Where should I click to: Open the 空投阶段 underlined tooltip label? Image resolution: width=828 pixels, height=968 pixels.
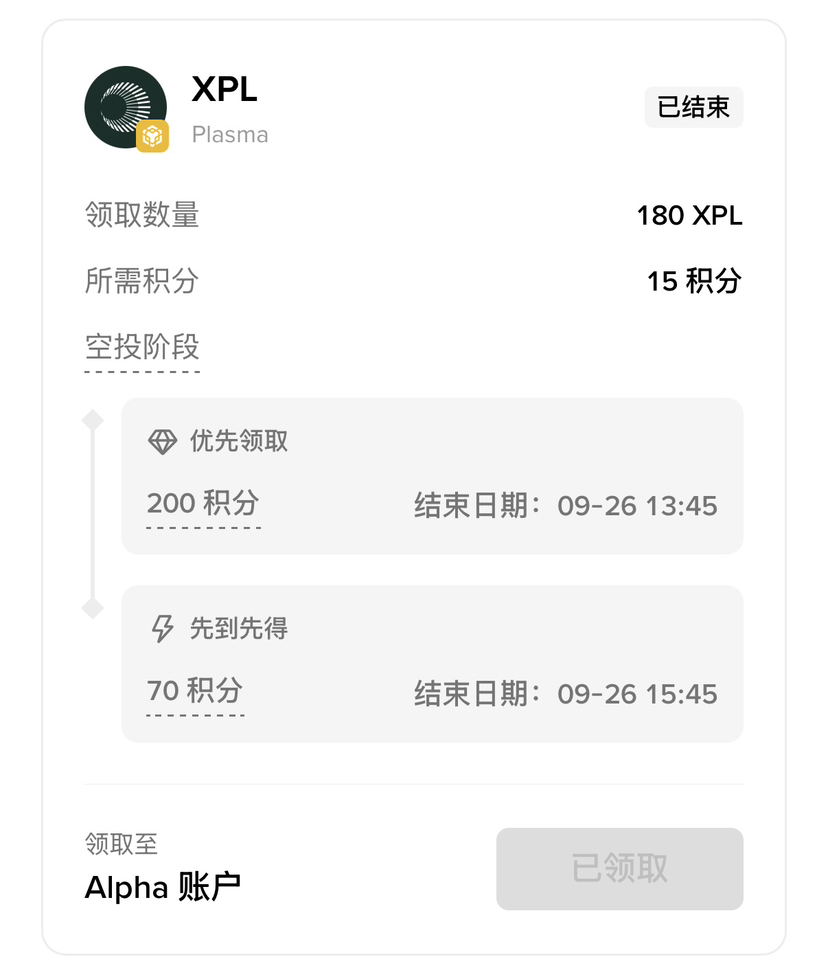(142, 348)
